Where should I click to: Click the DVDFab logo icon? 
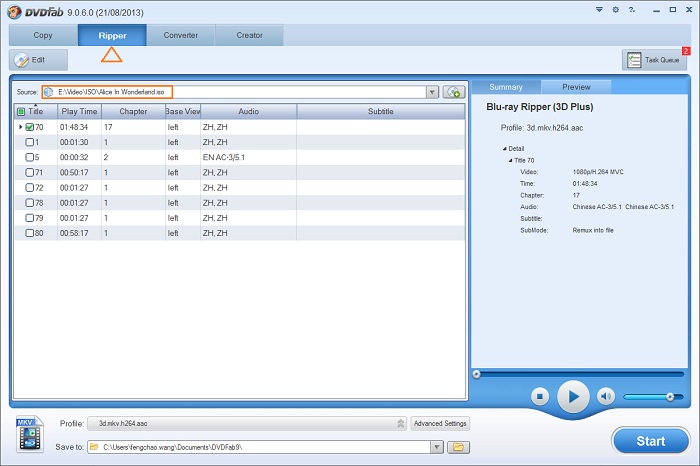[x=14, y=12]
